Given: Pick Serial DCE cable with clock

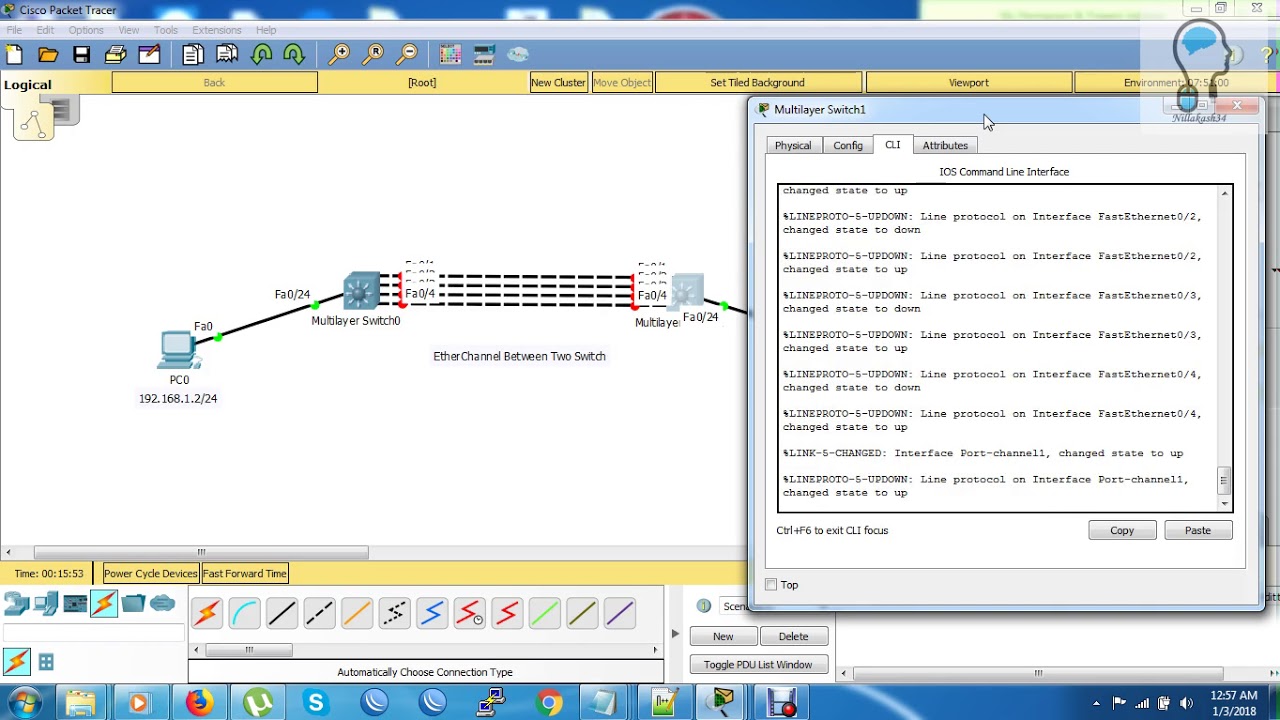Looking at the screenshot, I should 469,613.
